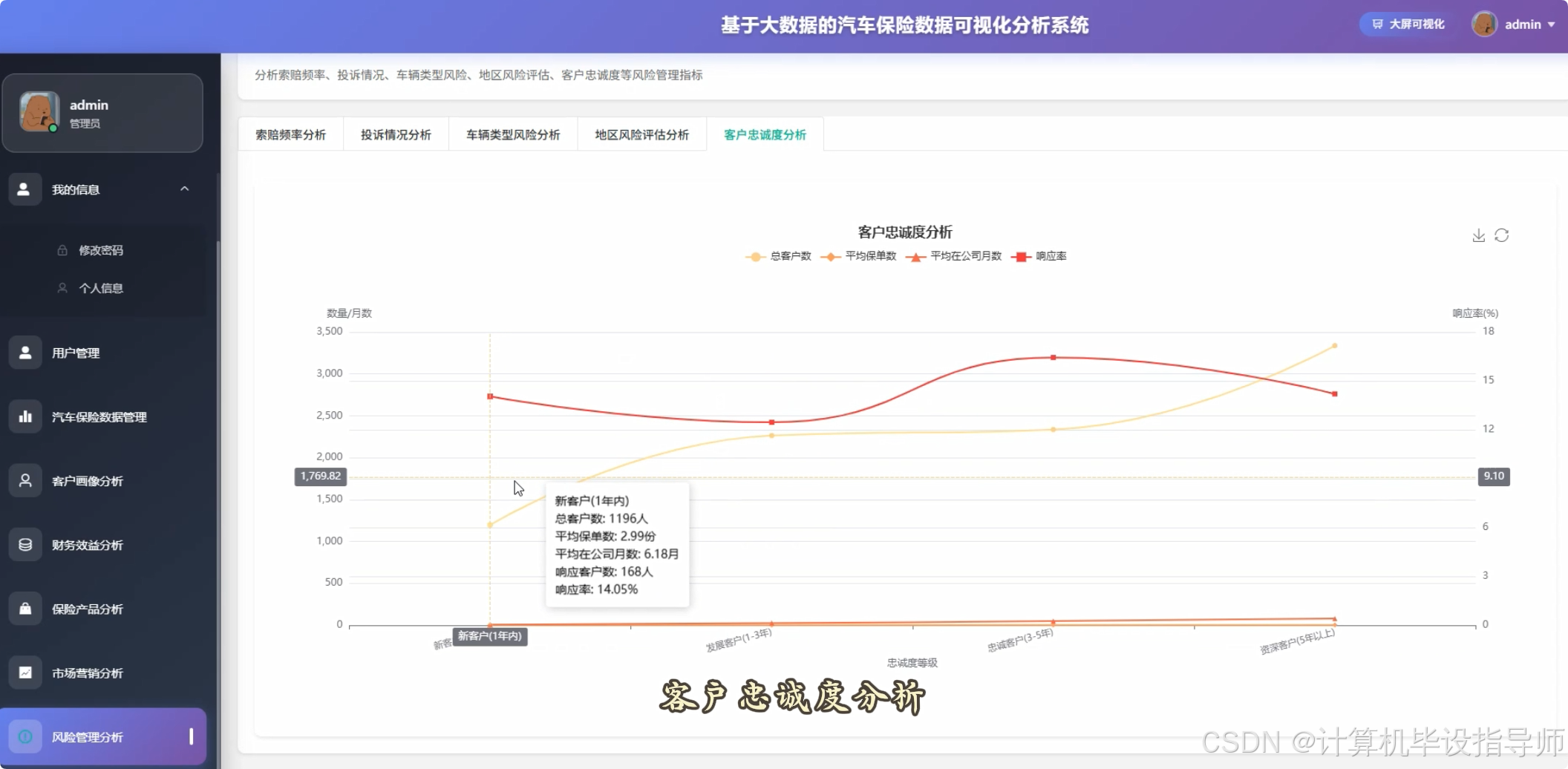Click the 汽车保险数据管理 bar chart icon

click(x=24, y=416)
